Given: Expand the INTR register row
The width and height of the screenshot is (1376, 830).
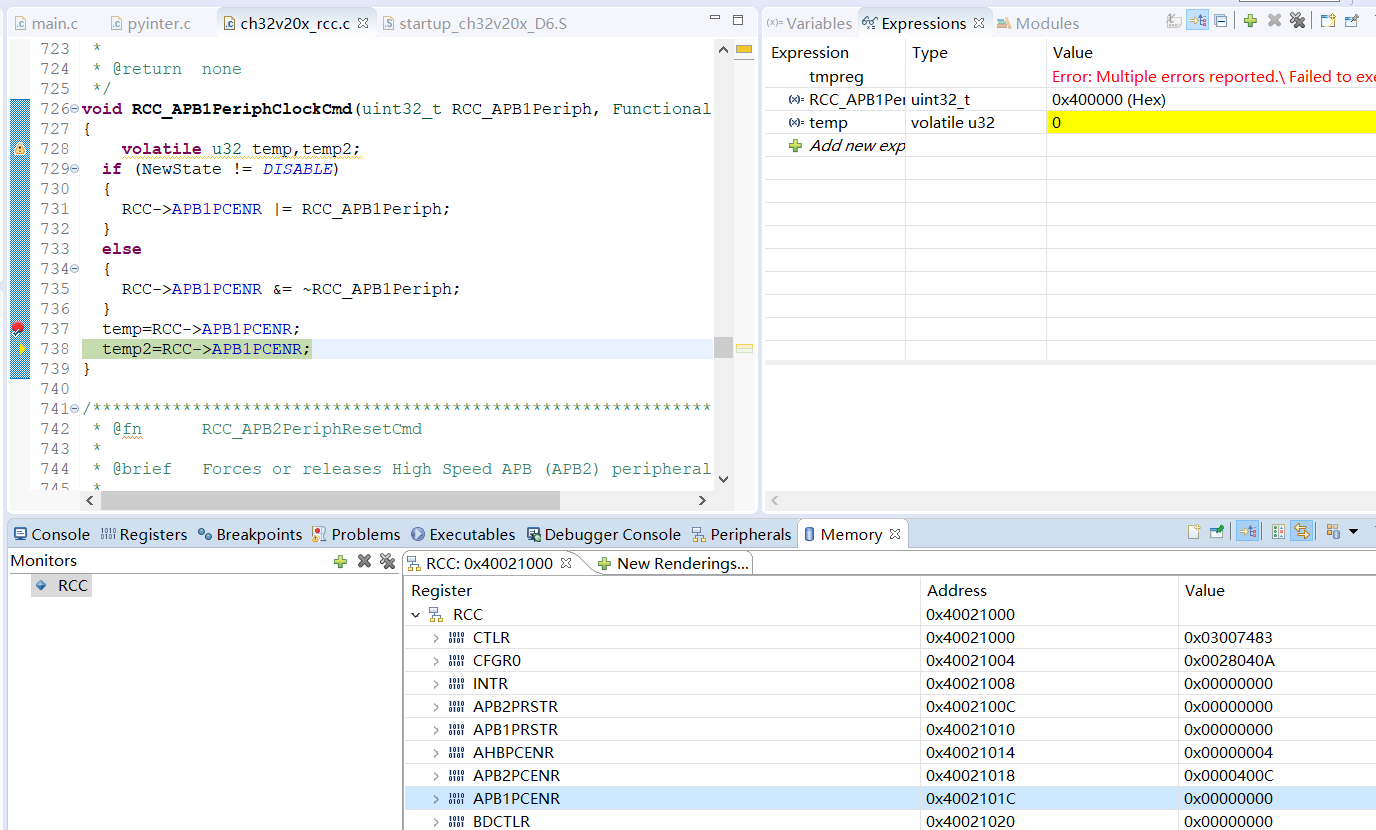Looking at the screenshot, I should 436,684.
